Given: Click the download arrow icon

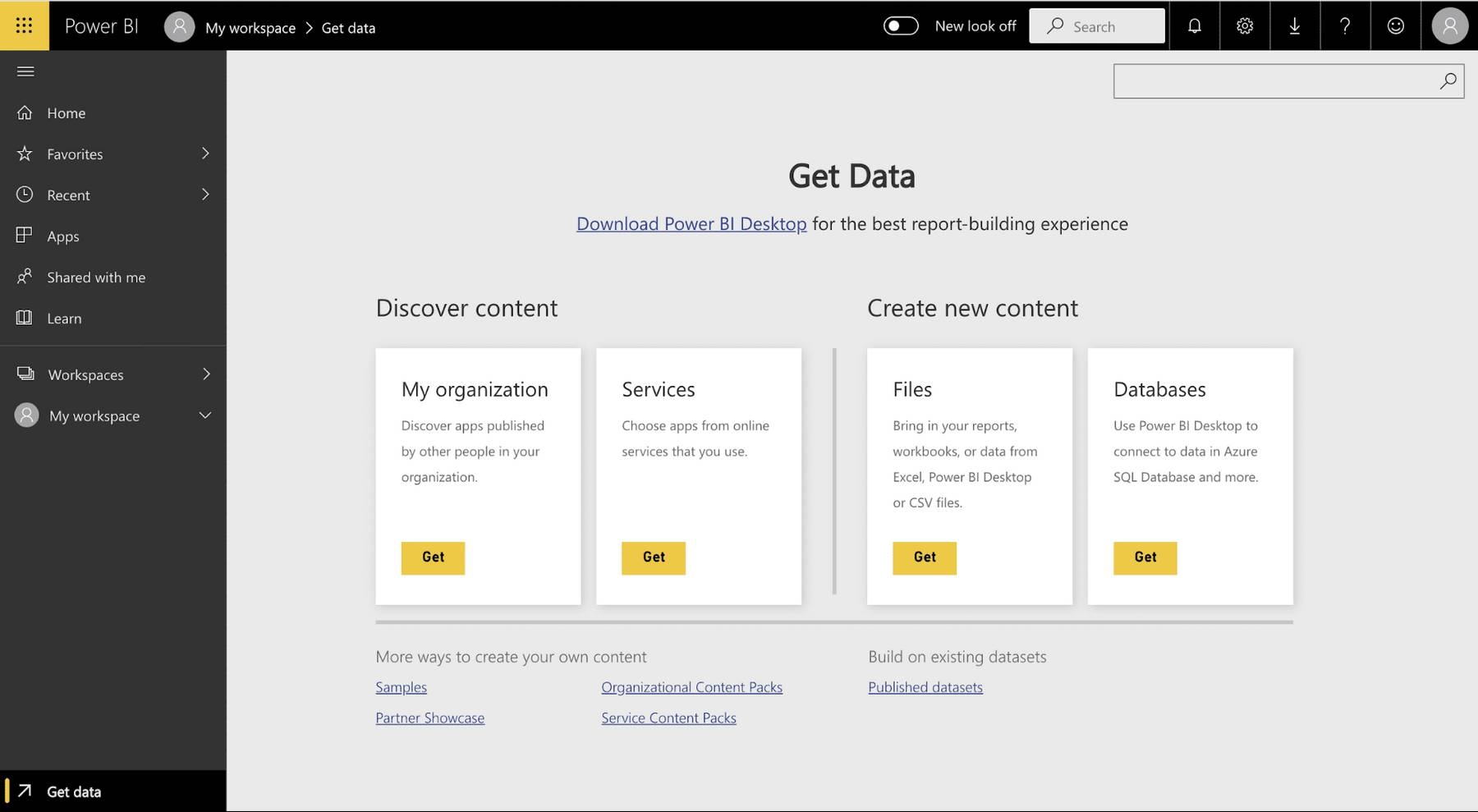Looking at the screenshot, I should [x=1295, y=26].
